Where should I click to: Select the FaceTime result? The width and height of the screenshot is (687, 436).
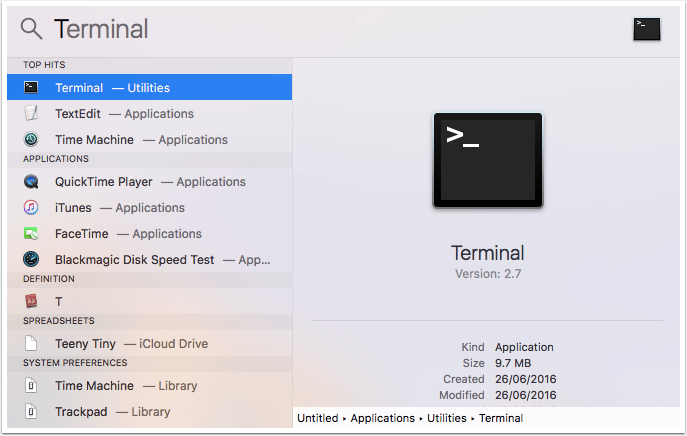click(149, 234)
